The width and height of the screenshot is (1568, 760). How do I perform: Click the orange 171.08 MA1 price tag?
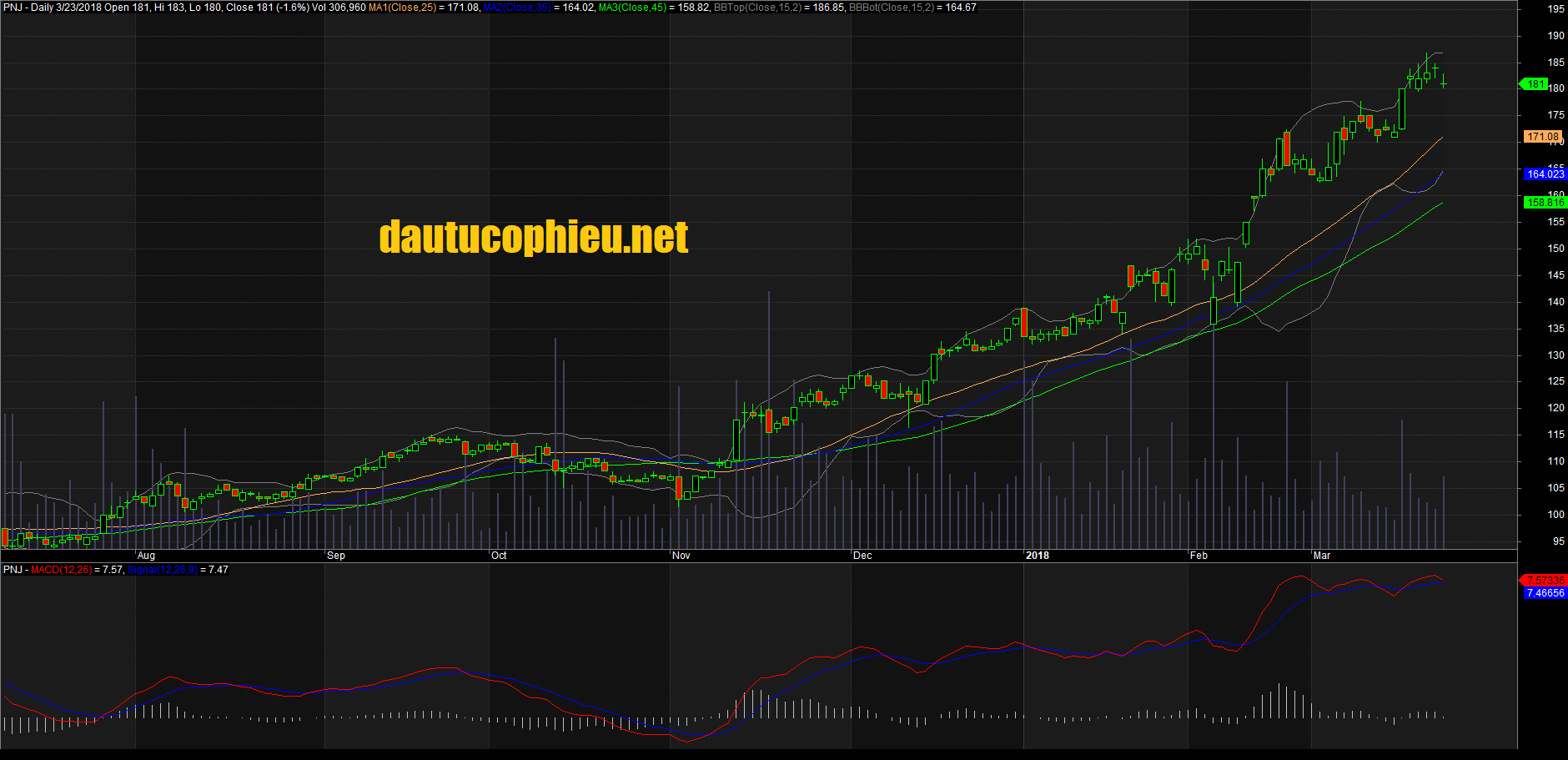pyautogui.click(x=1542, y=137)
